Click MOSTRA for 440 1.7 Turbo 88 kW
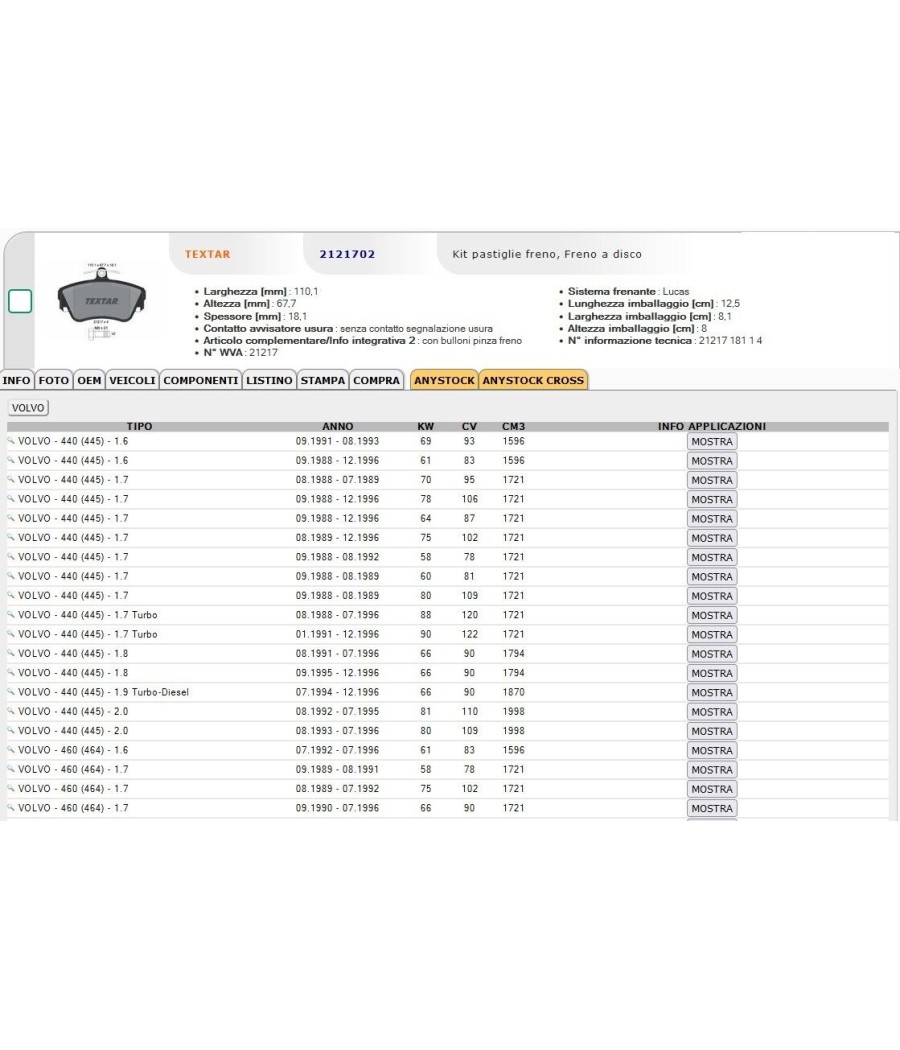This screenshot has width=900, height=1050. pyautogui.click(x=712, y=615)
